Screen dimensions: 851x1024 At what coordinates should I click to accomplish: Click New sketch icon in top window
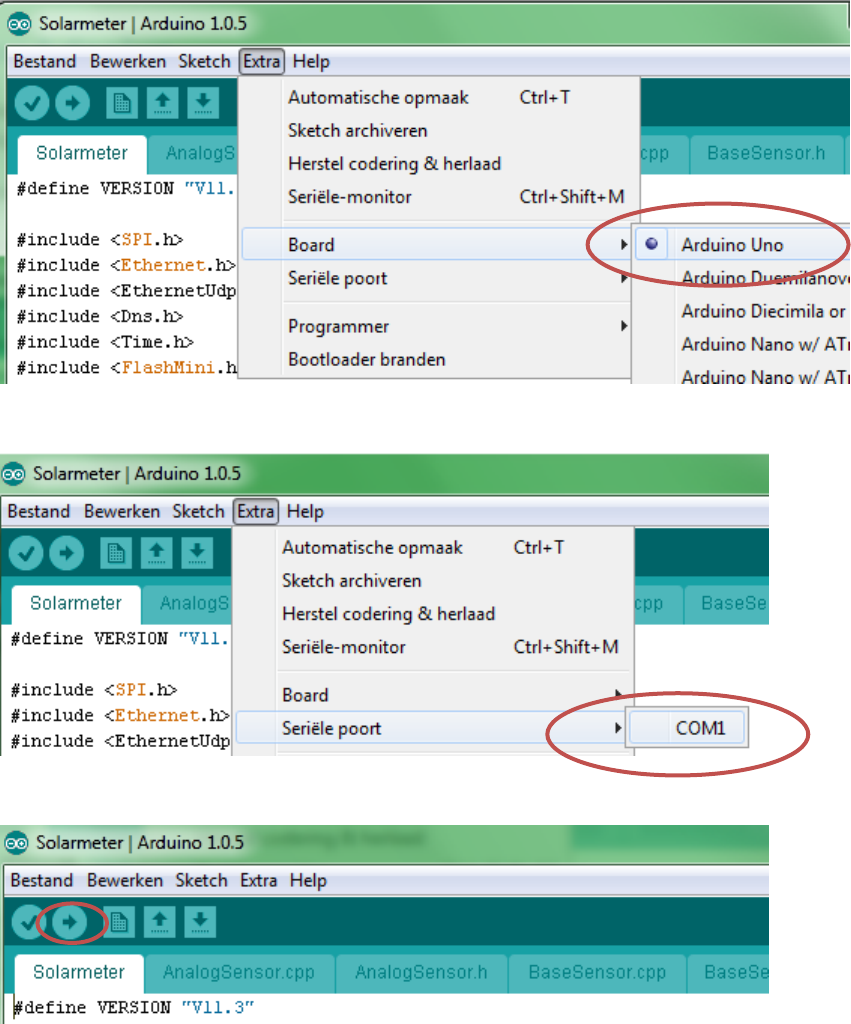pyautogui.click(x=121, y=103)
